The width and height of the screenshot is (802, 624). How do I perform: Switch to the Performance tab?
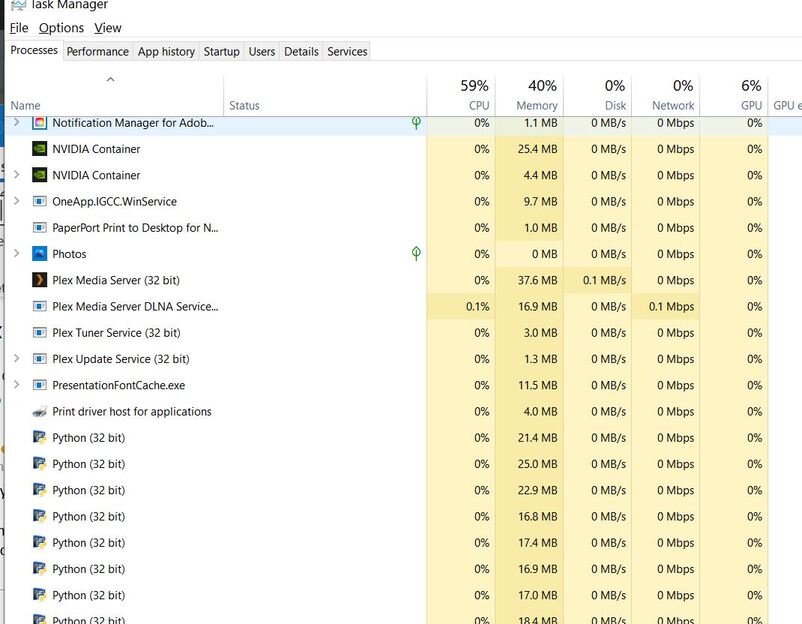click(x=98, y=52)
